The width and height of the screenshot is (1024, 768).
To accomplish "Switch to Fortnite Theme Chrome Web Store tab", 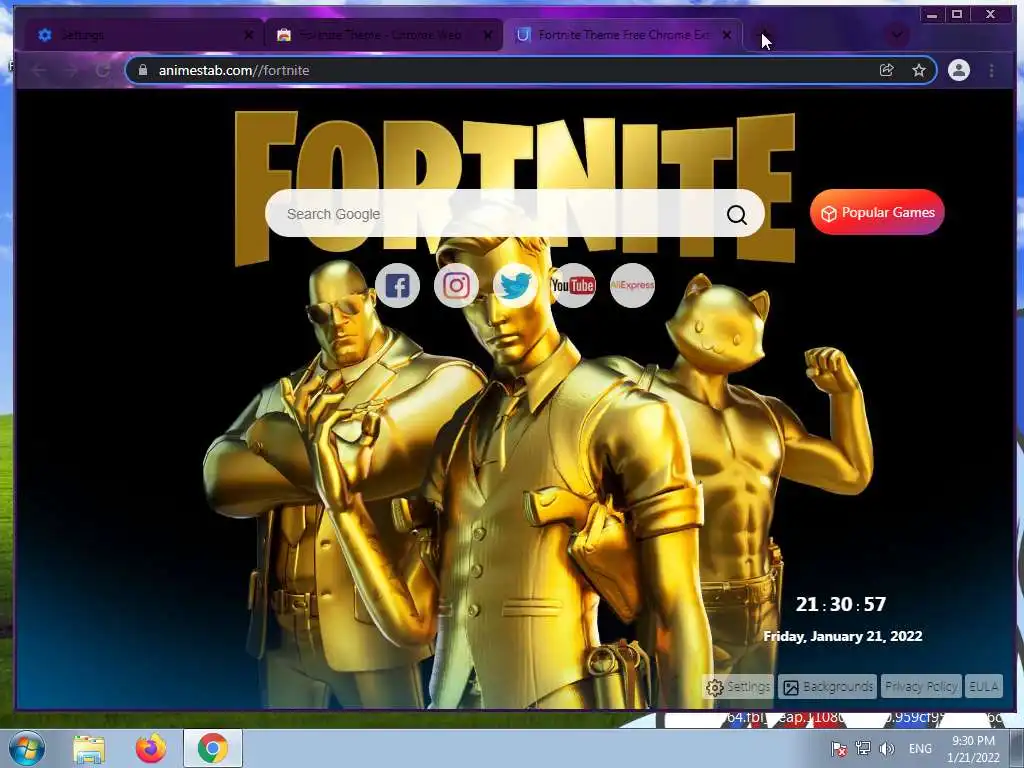I will coord(384,35).
